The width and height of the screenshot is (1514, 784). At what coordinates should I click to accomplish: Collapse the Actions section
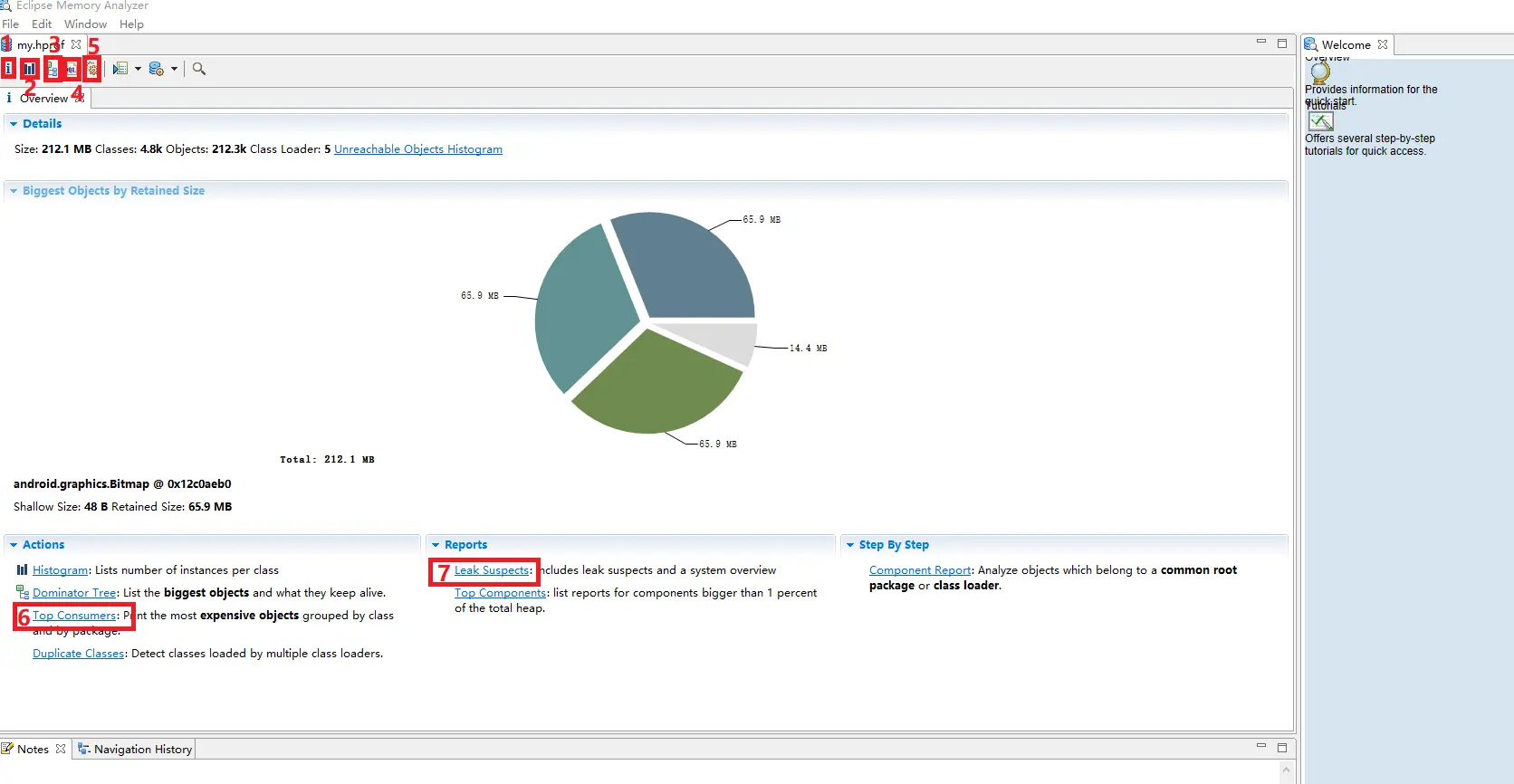point(14,545)
